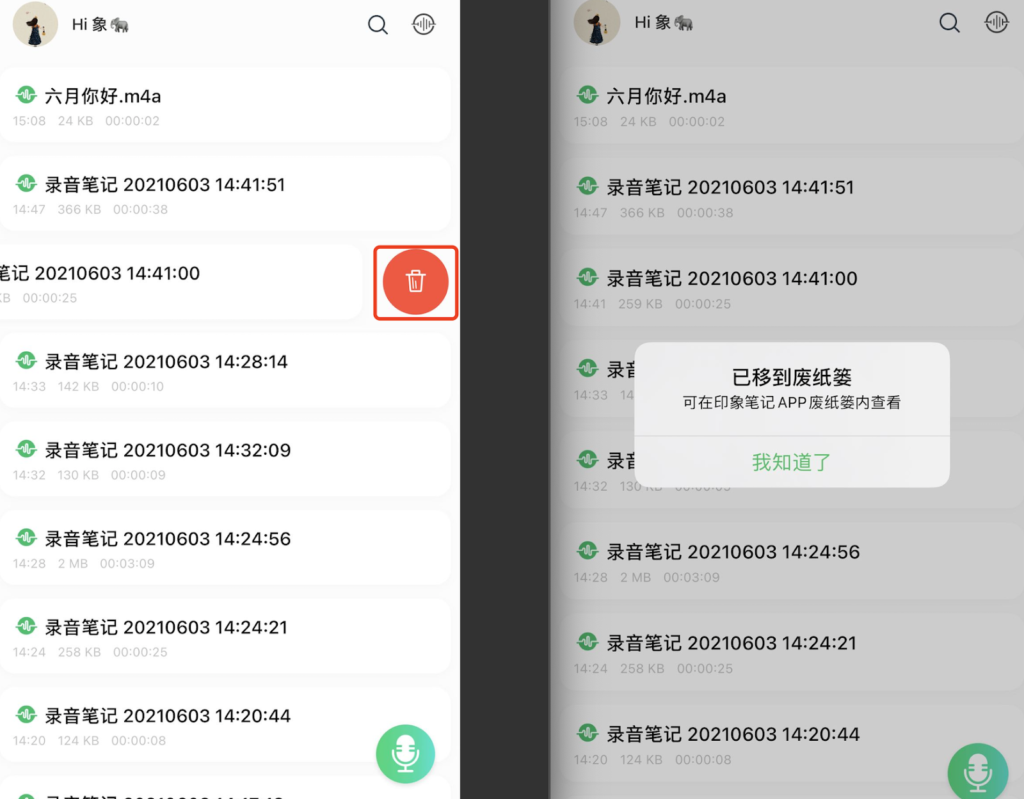Tap the red trash delete button
Image resolution: width=1024 pixels, height=799 pixels.
(x=416, y=282)
